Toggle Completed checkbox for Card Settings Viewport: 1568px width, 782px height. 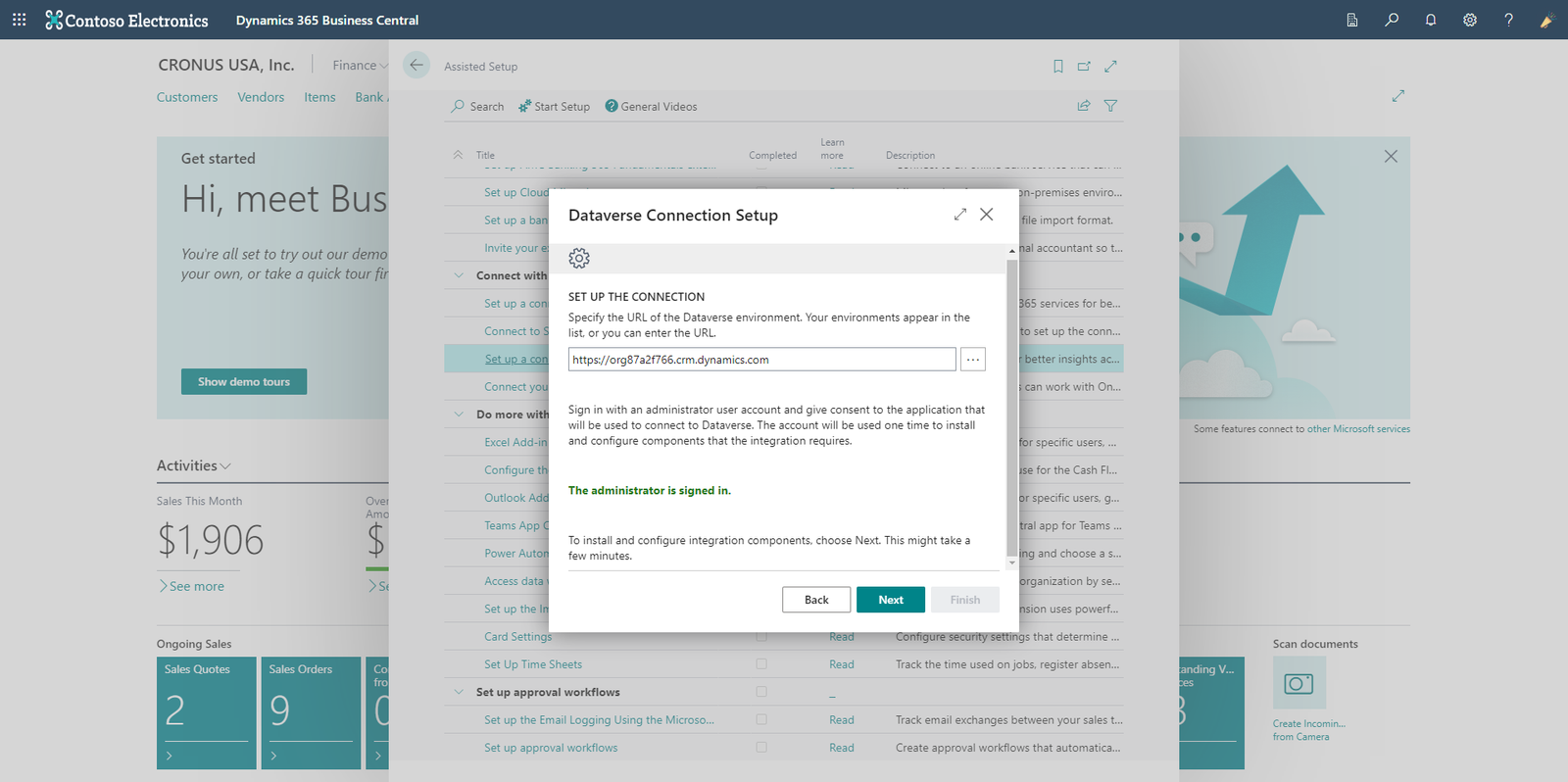coord(761,636)
